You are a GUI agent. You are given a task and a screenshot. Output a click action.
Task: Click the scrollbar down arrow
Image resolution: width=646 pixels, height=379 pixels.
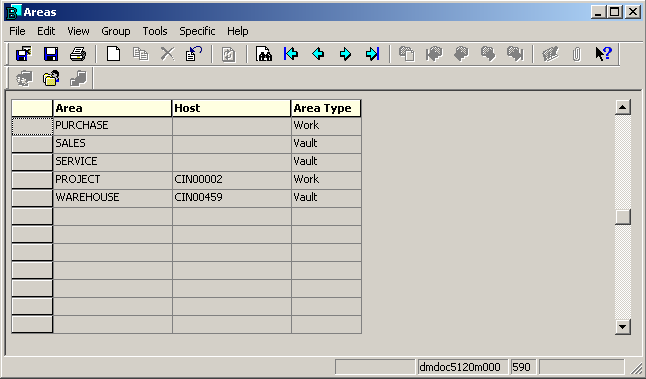coord(623,327)
